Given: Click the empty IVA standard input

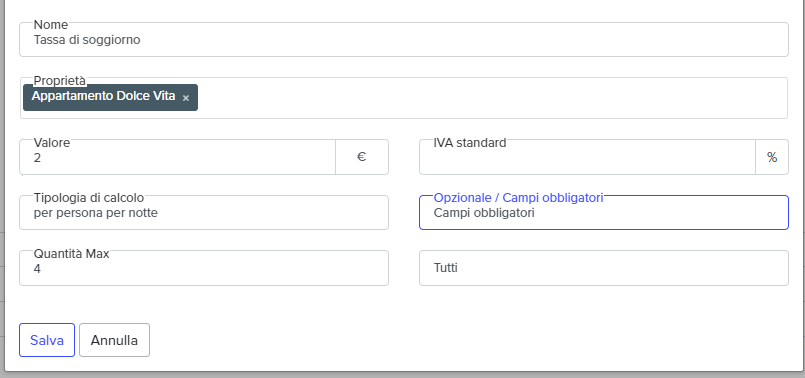Looking at the screenshot, I should click(x=587, y=157).
